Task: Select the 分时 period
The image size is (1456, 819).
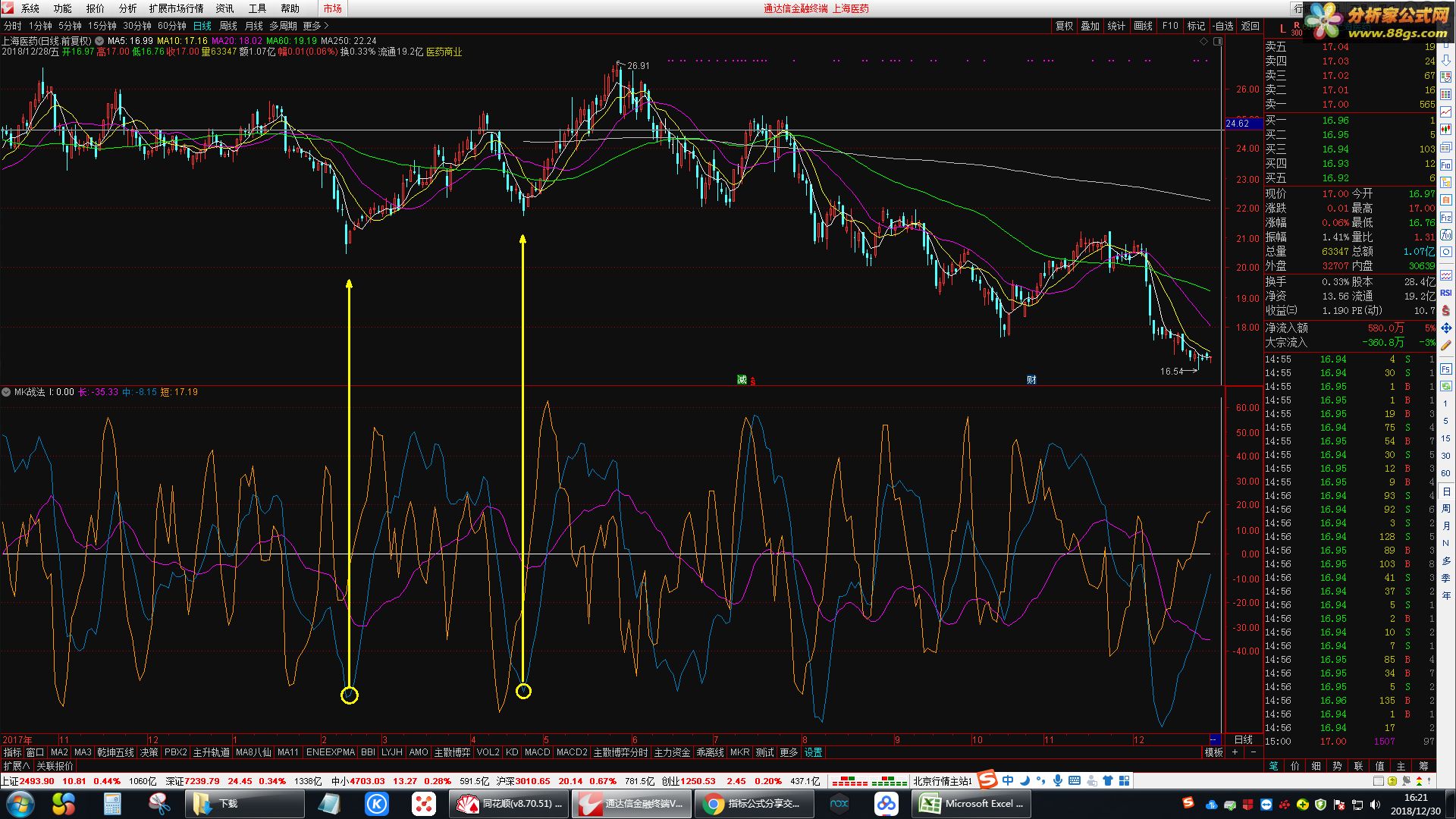Action: (x=12, y=26)
